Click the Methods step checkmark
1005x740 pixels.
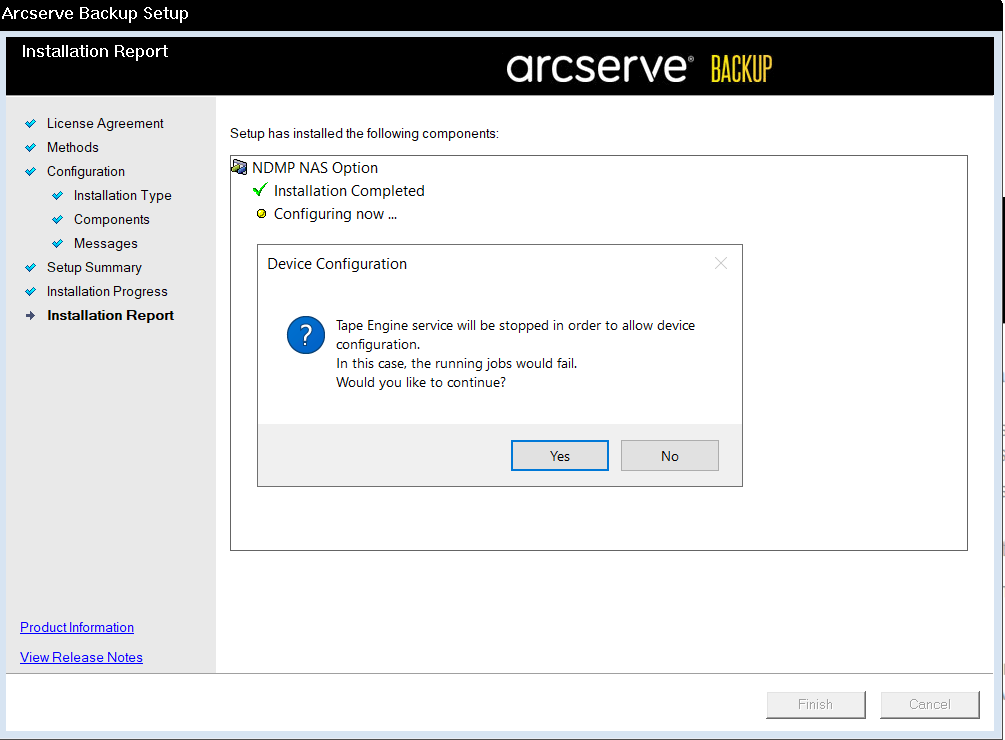pos(29,147)
